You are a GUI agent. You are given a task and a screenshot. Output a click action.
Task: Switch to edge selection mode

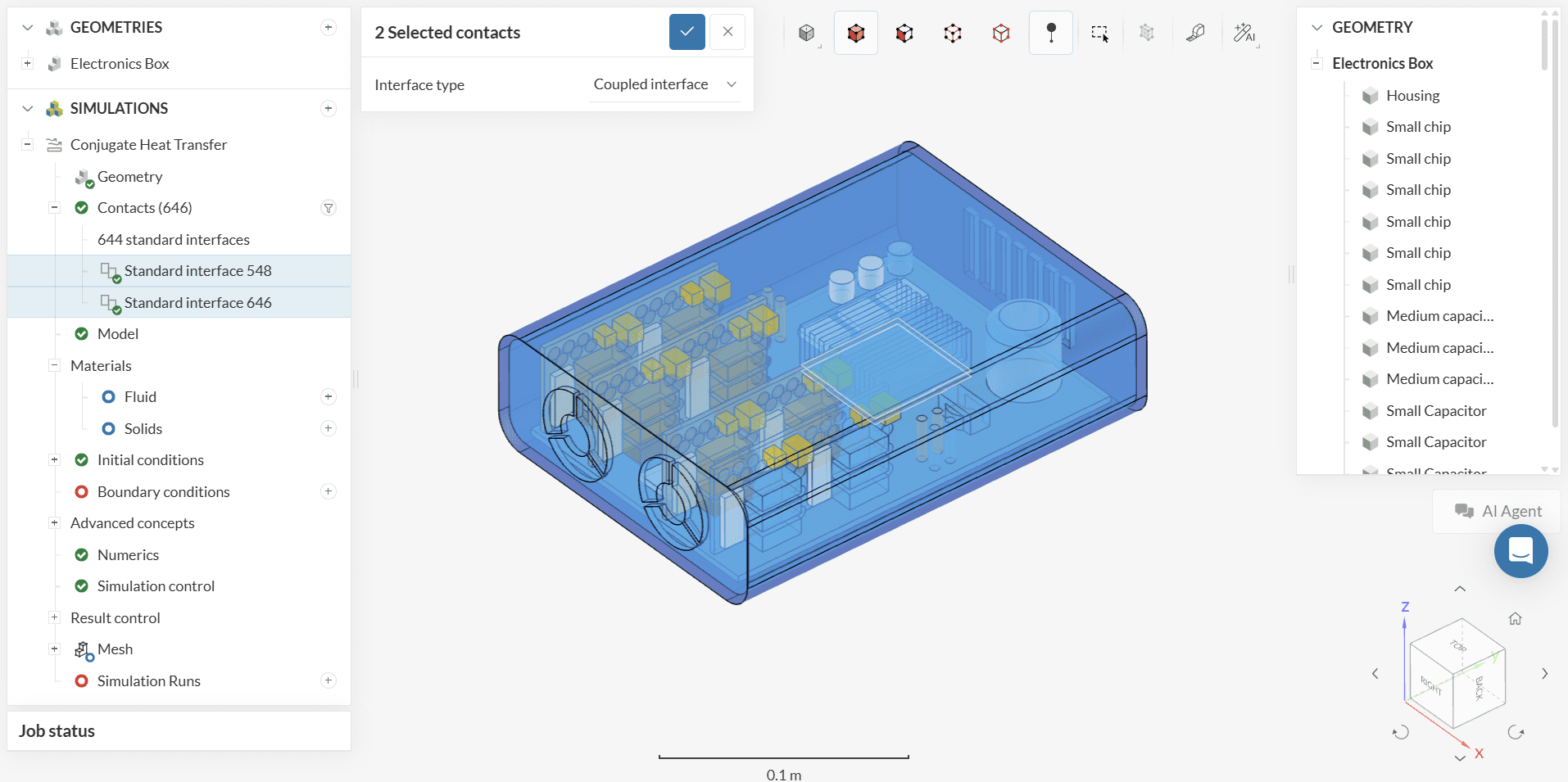tap(952, 33)
